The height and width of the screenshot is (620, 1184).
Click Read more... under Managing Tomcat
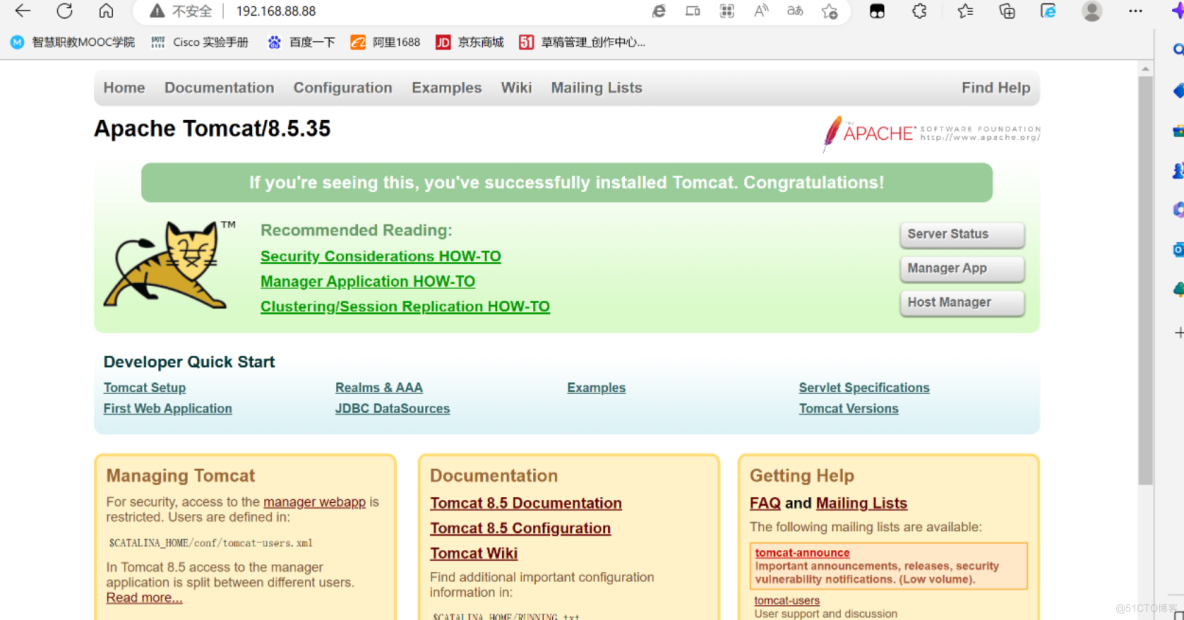144,597
